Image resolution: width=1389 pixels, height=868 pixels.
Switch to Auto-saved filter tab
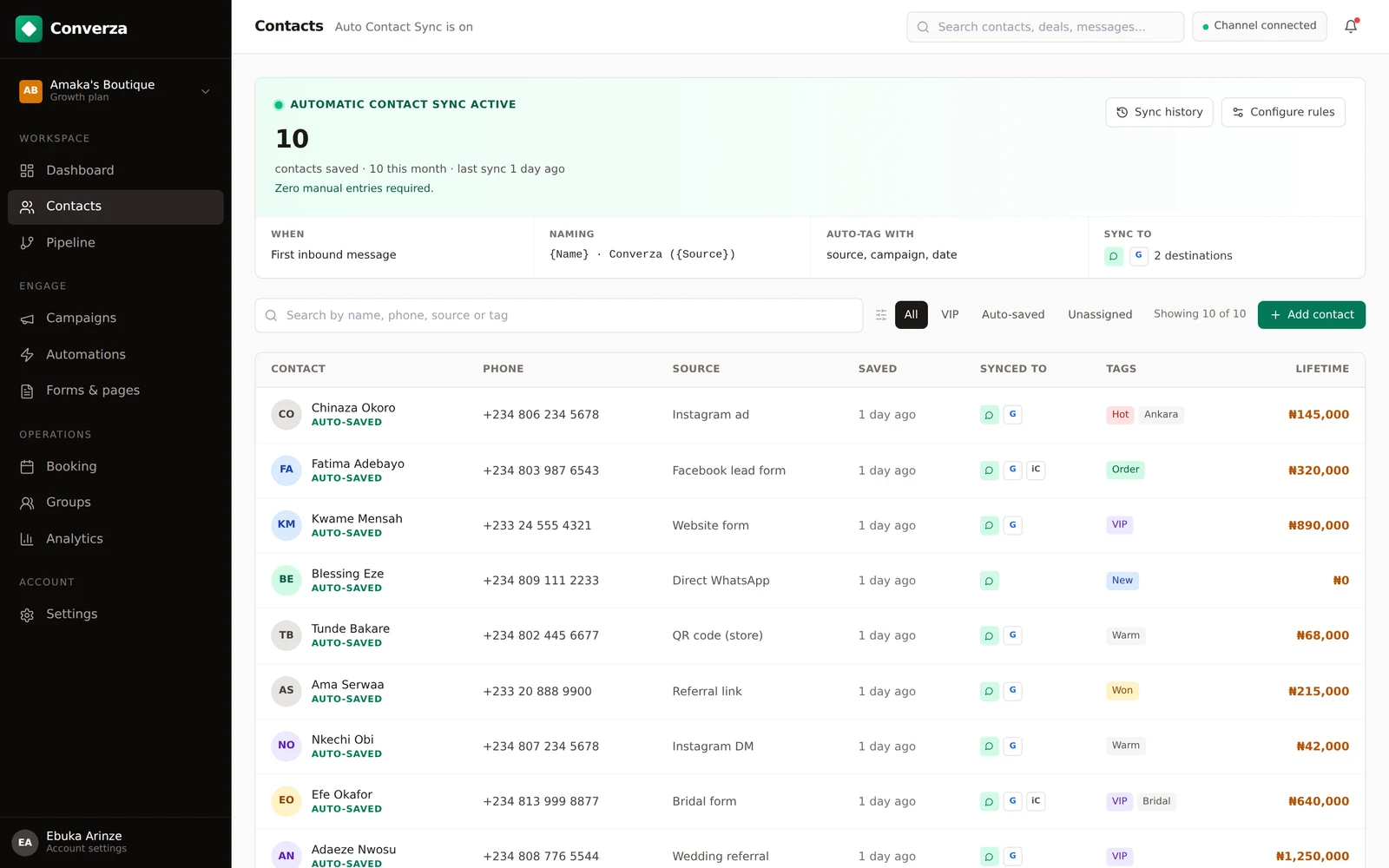click(x=1013, y=315)
